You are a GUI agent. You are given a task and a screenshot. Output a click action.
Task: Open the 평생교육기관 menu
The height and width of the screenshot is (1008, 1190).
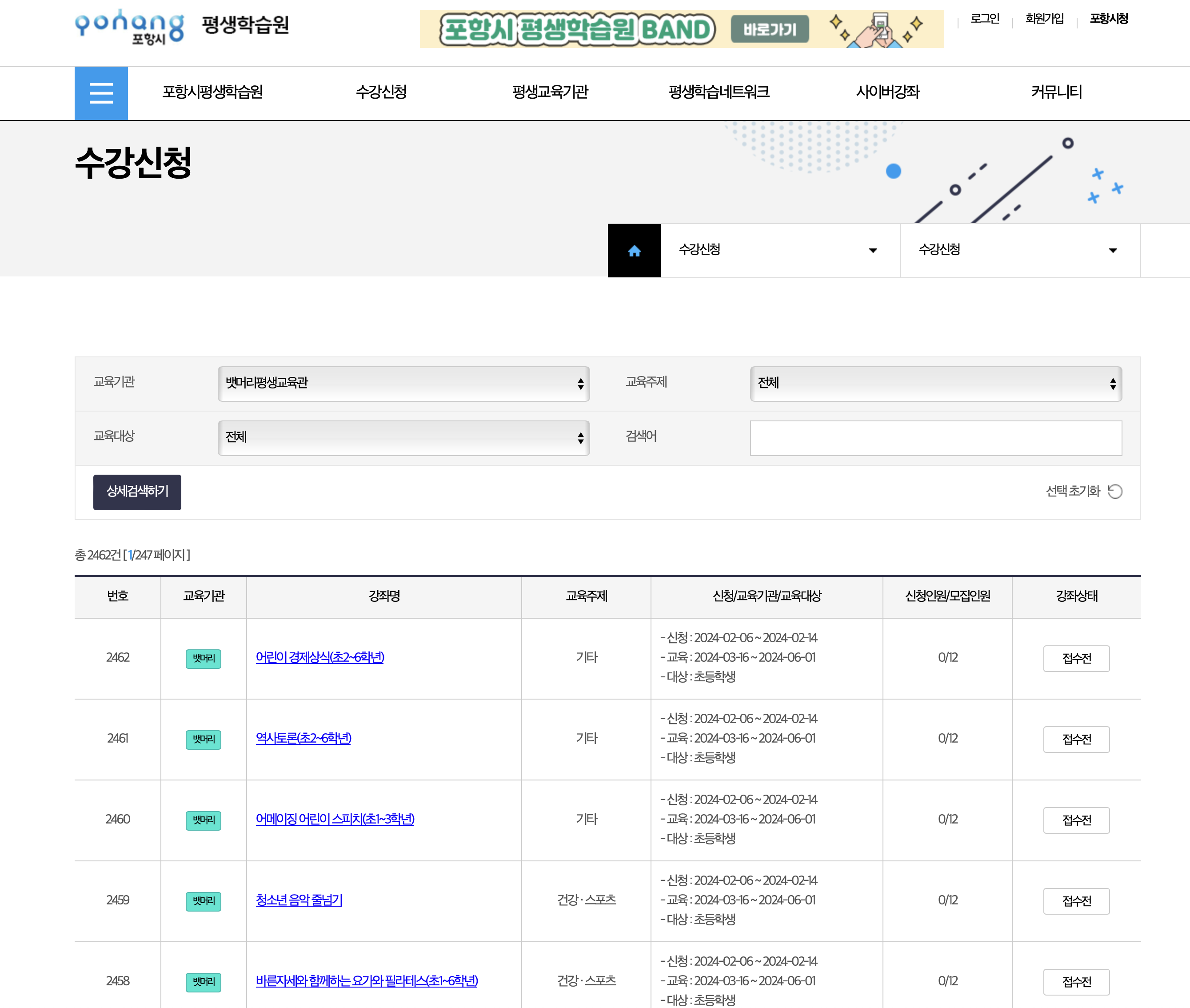tap(550, 92)
